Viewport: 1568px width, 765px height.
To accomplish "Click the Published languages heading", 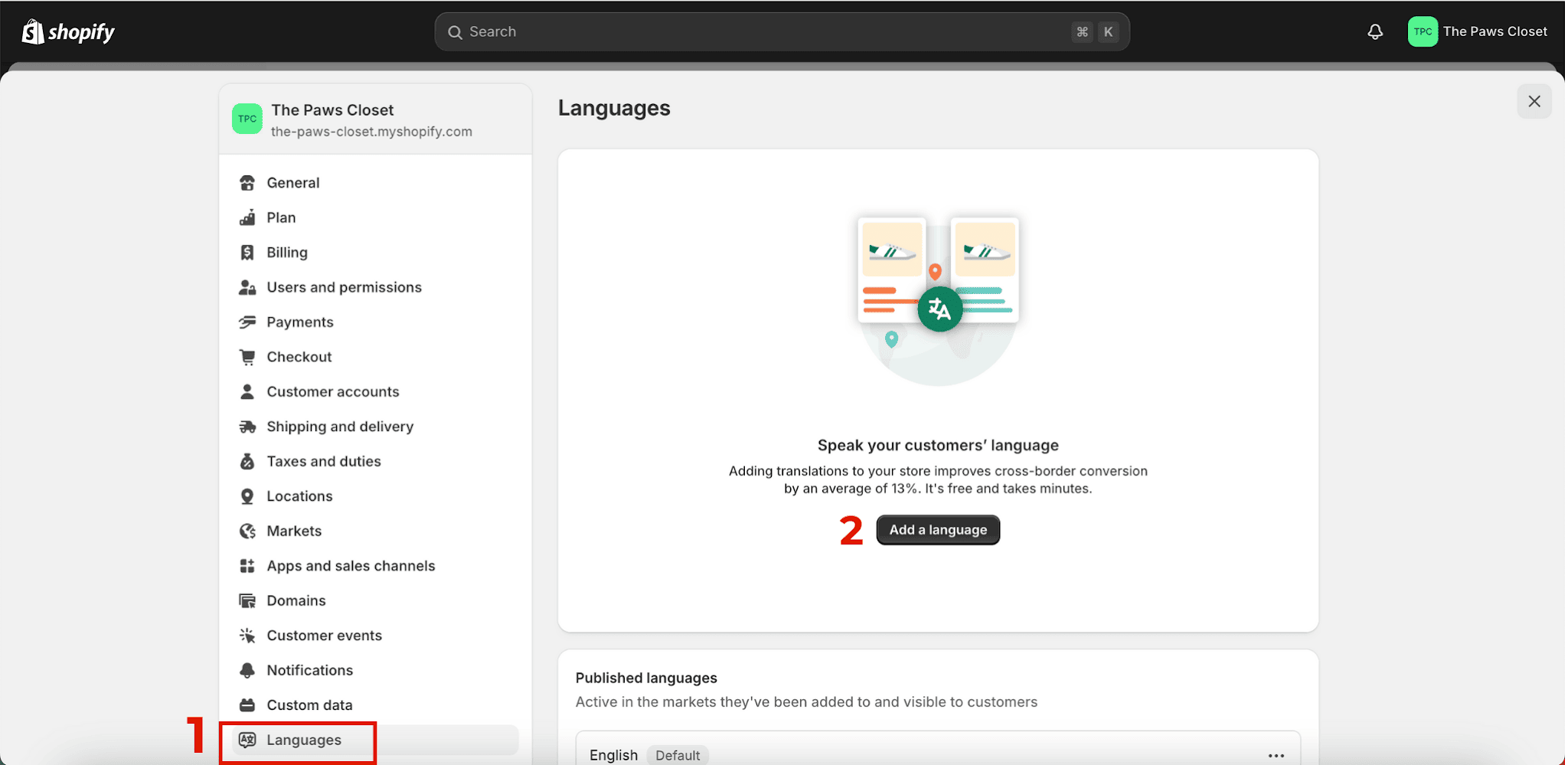I will point(646,678).
